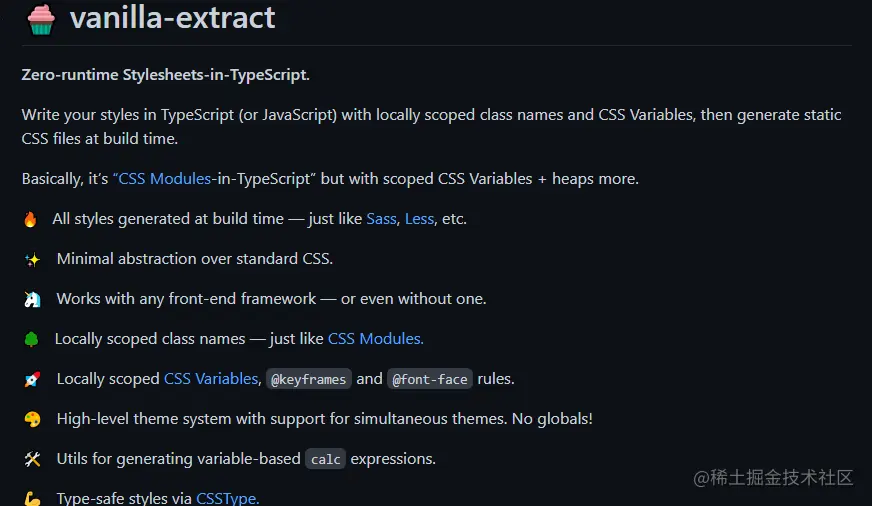Follow the quoted "CSS Modules" link
The width and height of the screenshot is (872, 506).
point(165,179)
